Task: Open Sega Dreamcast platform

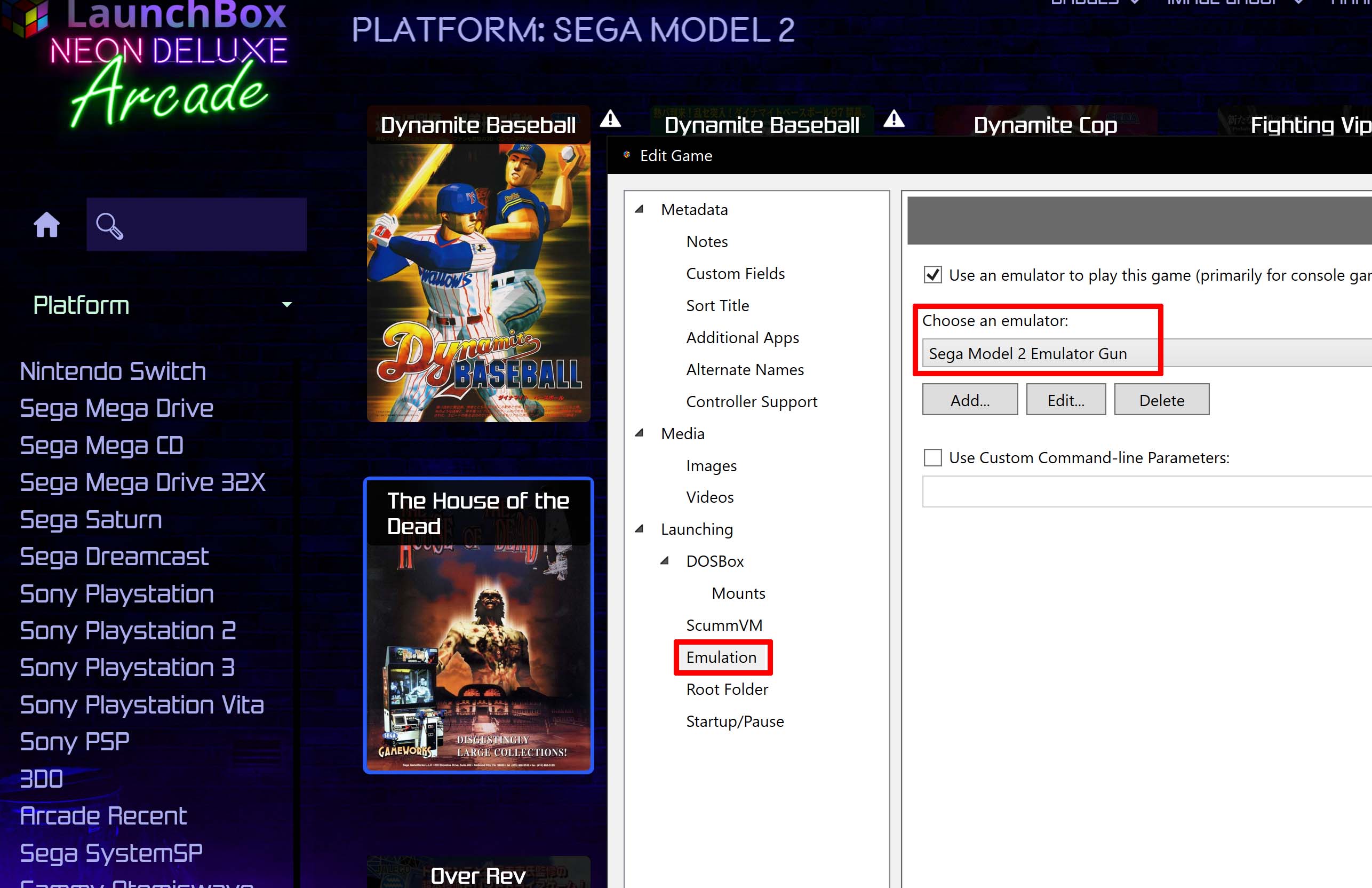Action: pyautogui.click(x=114, y=557)
